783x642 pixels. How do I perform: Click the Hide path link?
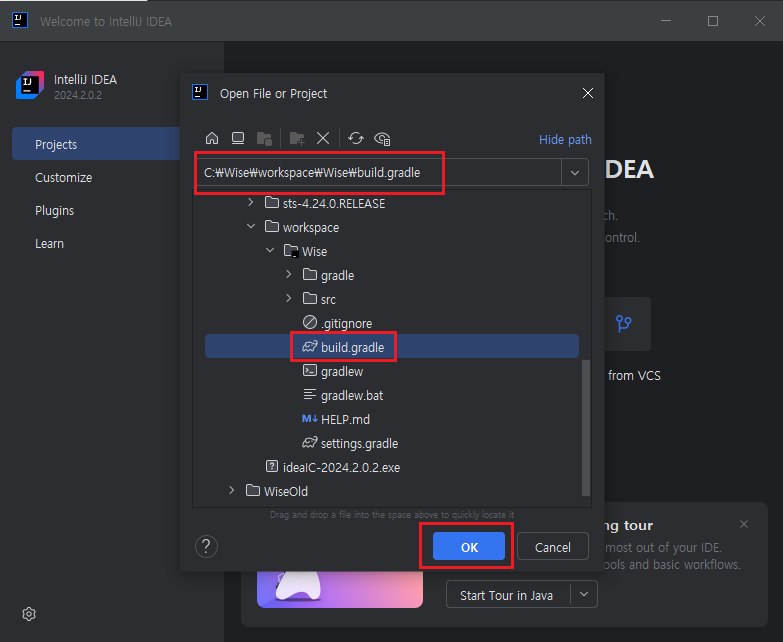point(565,140)
